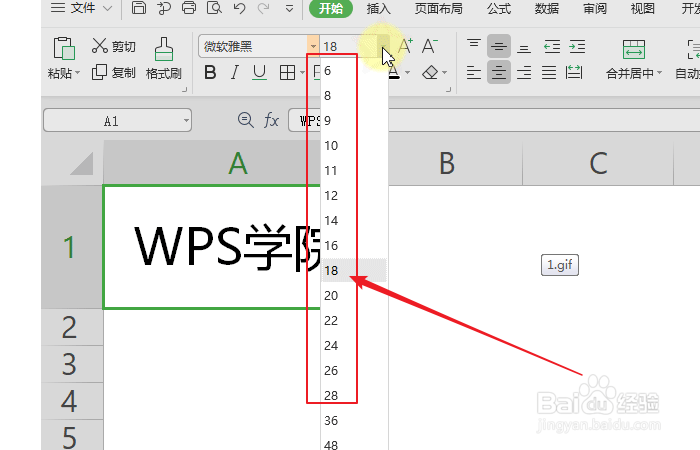
Task: Open the 数据 tab
Action: pos(547,8)
